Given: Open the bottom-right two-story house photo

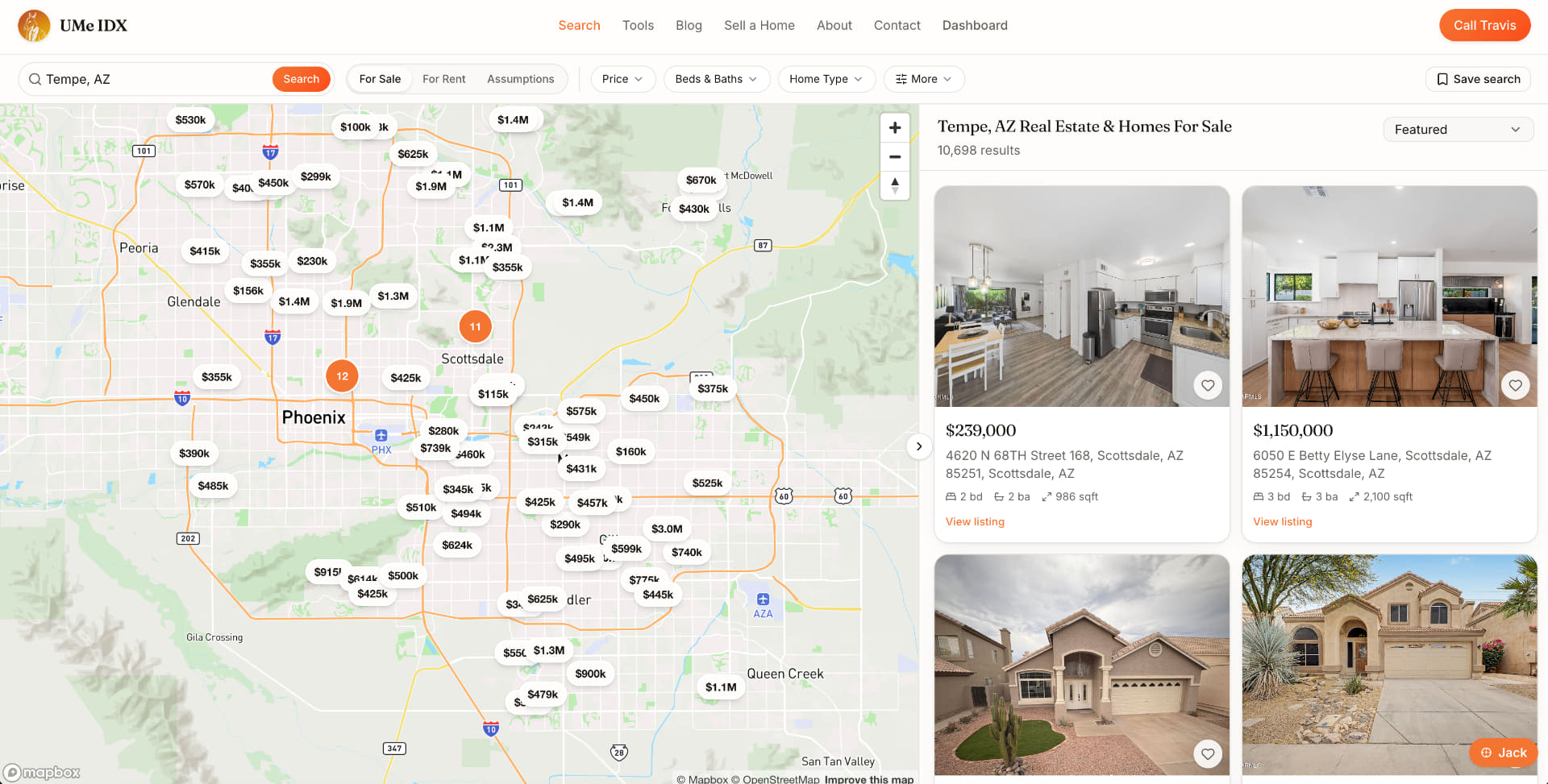Looking at the screenshot, I should tap(1389, 665).
